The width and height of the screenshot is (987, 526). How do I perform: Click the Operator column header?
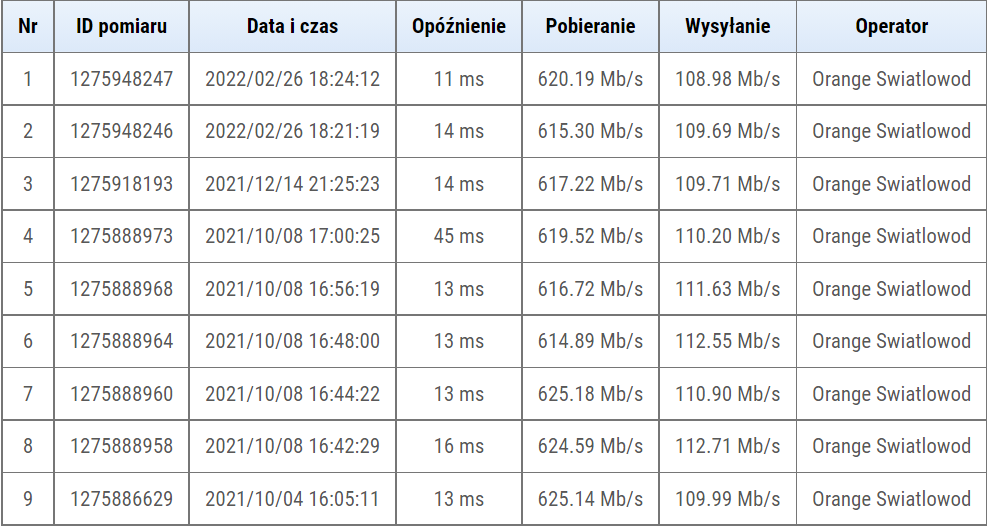(x=891, y=27)
